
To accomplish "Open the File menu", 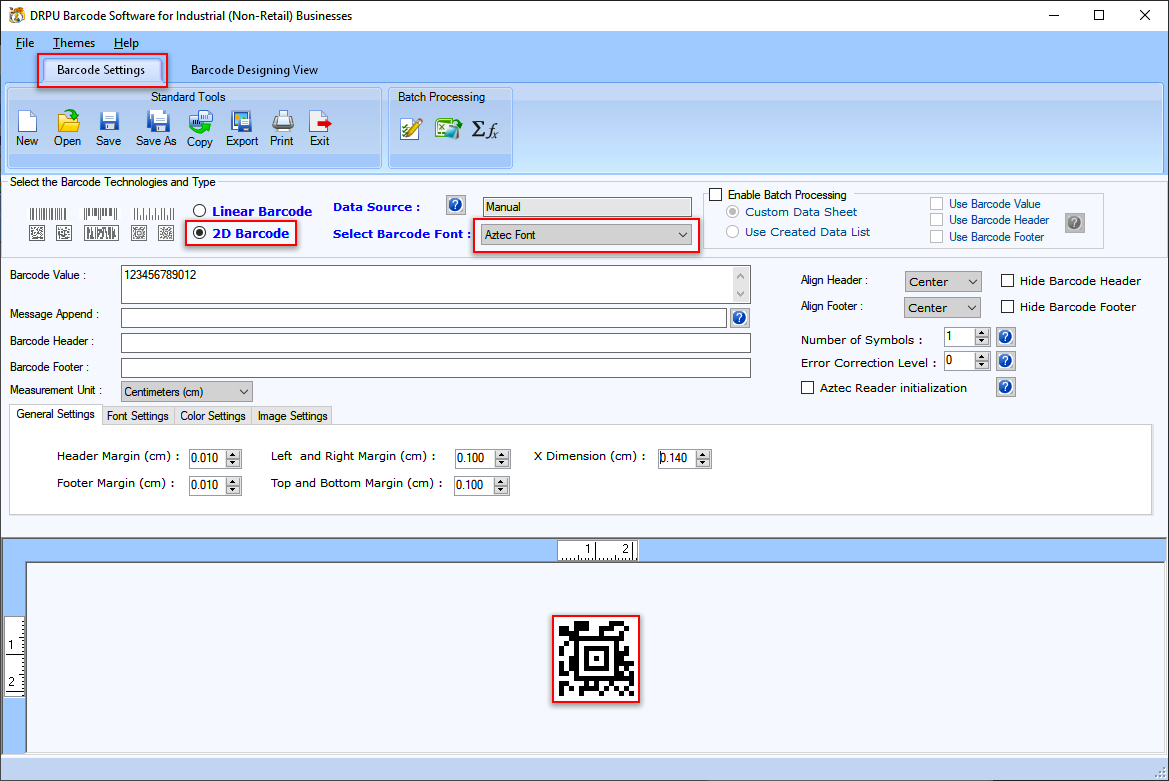I will click(x=25, y=43).
